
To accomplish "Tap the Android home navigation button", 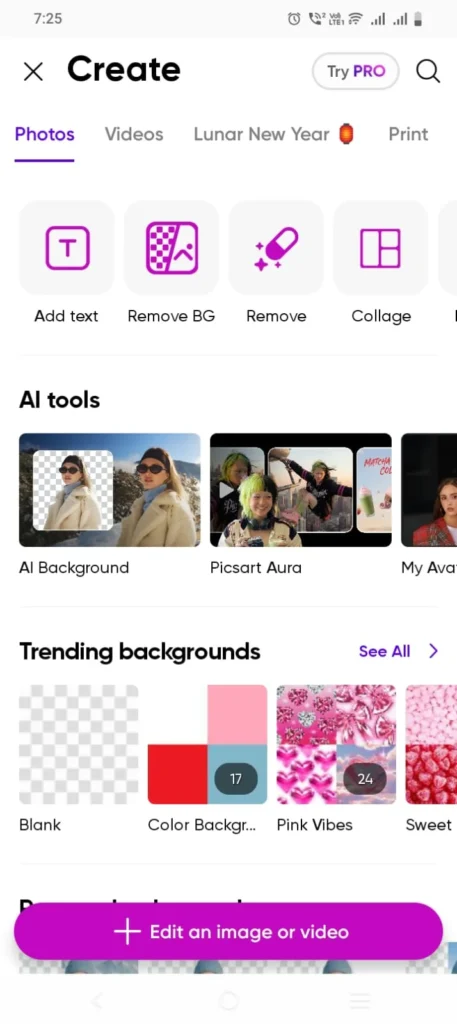I will pos(228,1000).
